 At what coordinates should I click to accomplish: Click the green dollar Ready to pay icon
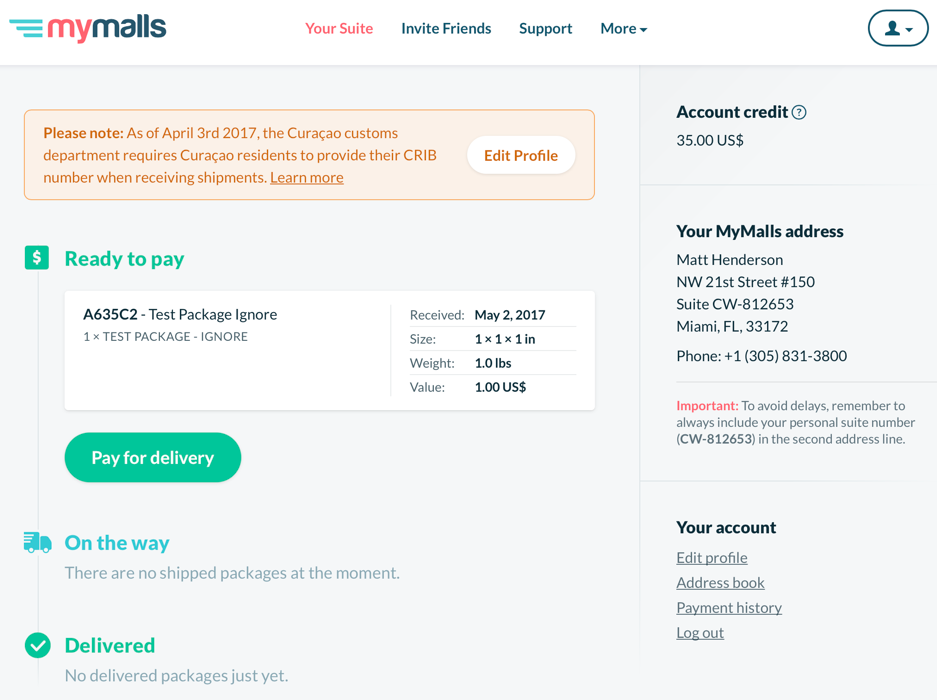point(37,258)
